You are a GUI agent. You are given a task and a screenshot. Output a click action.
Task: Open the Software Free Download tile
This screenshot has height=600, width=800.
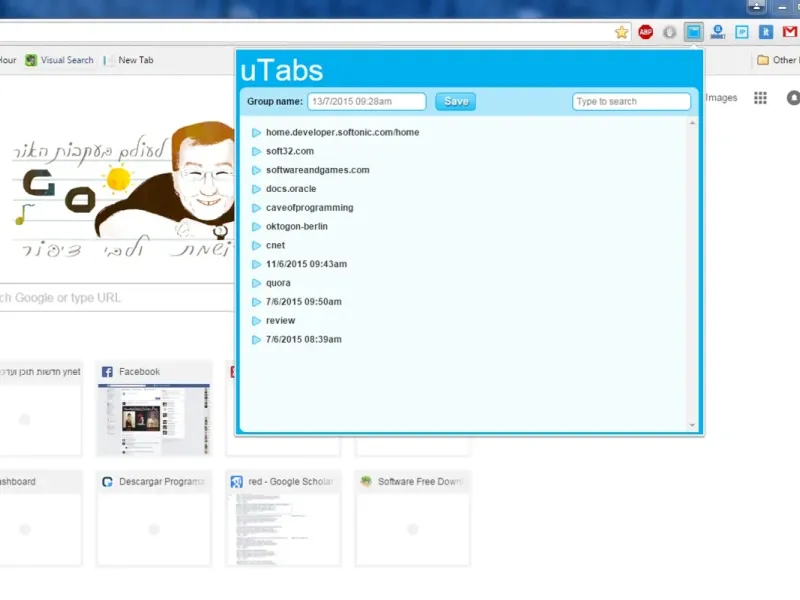pos(413,518)
